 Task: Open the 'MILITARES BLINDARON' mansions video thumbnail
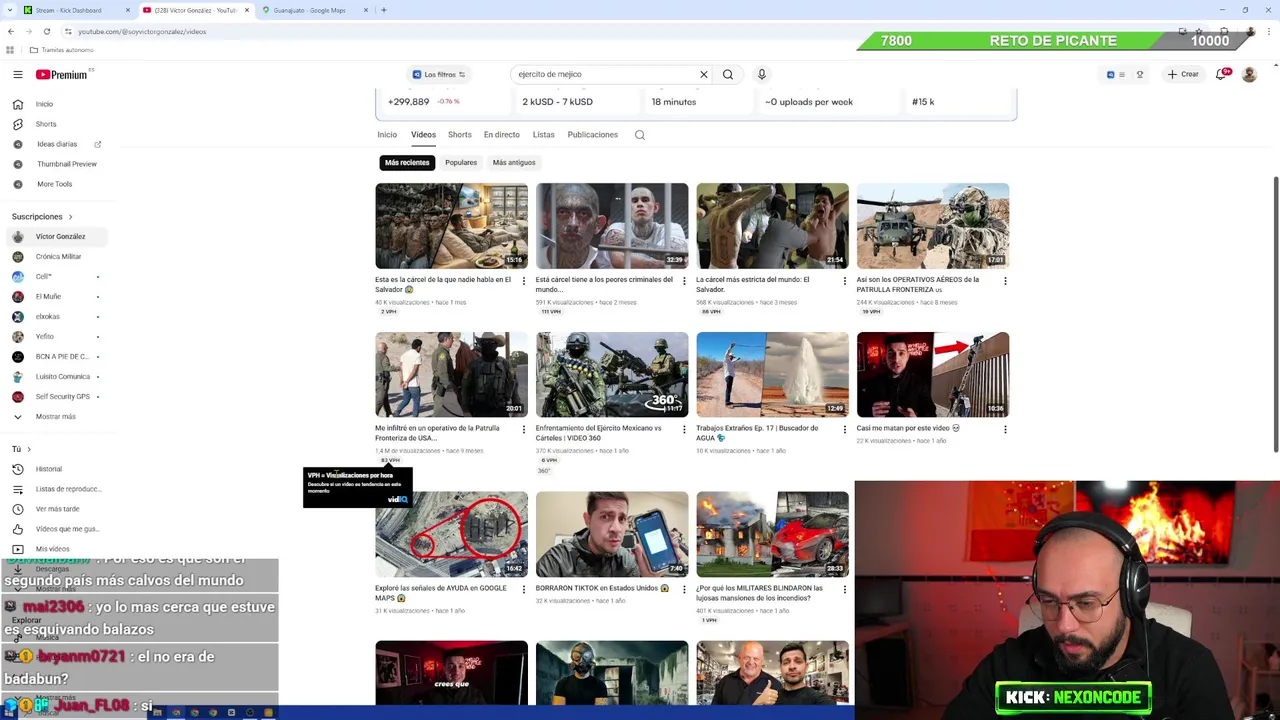(x=772, y=535)
